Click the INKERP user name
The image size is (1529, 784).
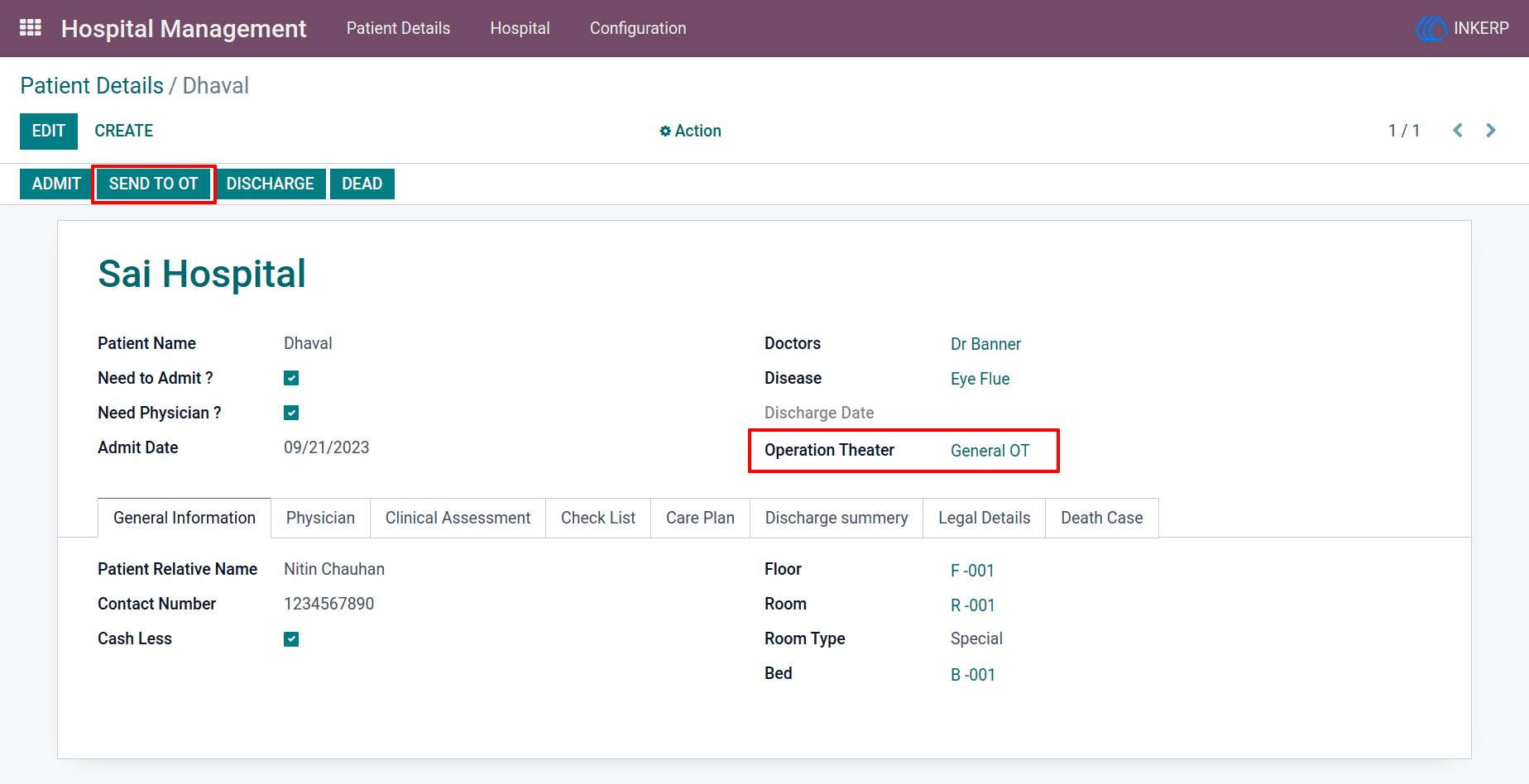click(x=1481, y=28)
